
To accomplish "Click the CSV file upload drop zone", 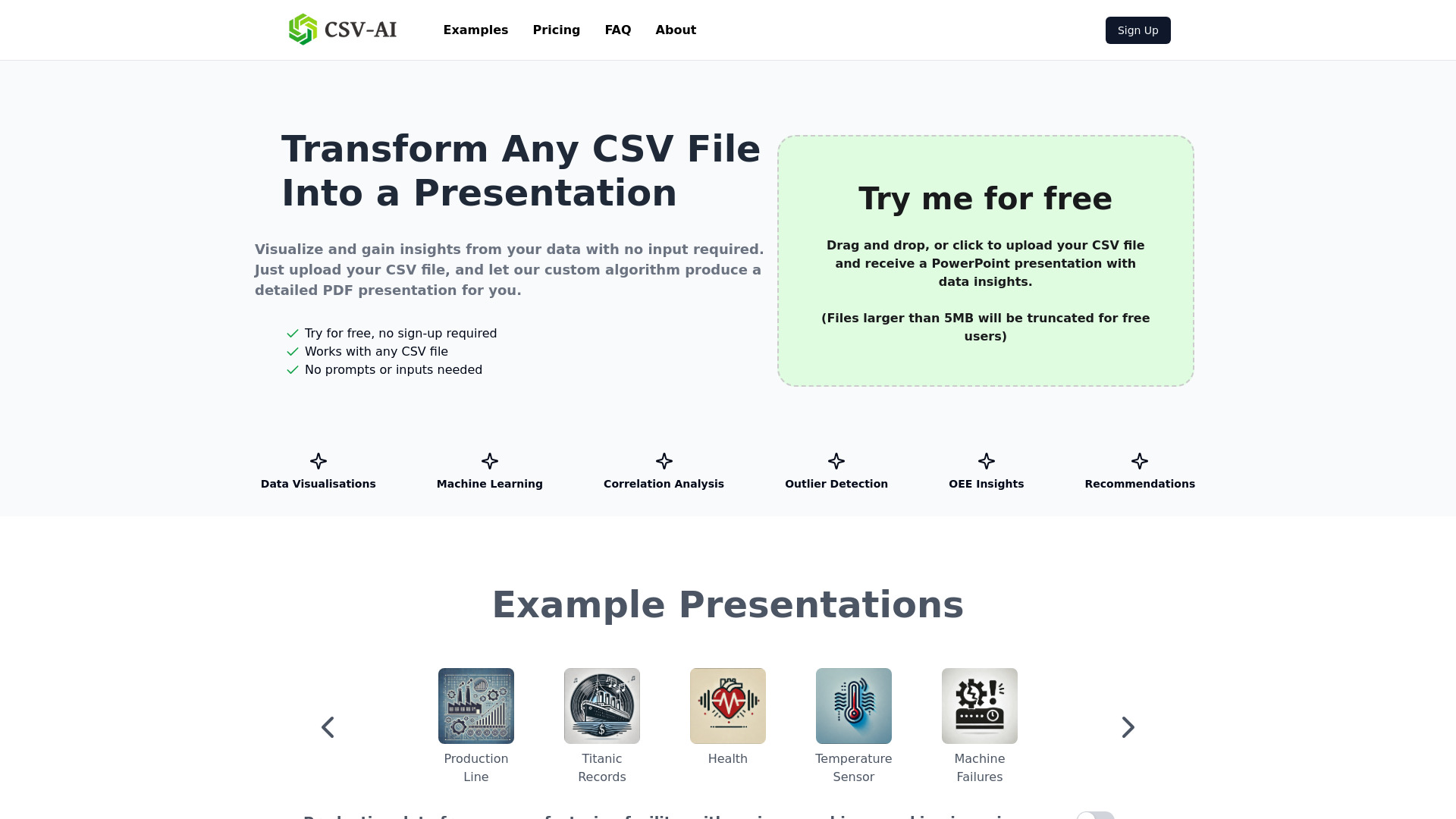I will click(x=985, y=260).
